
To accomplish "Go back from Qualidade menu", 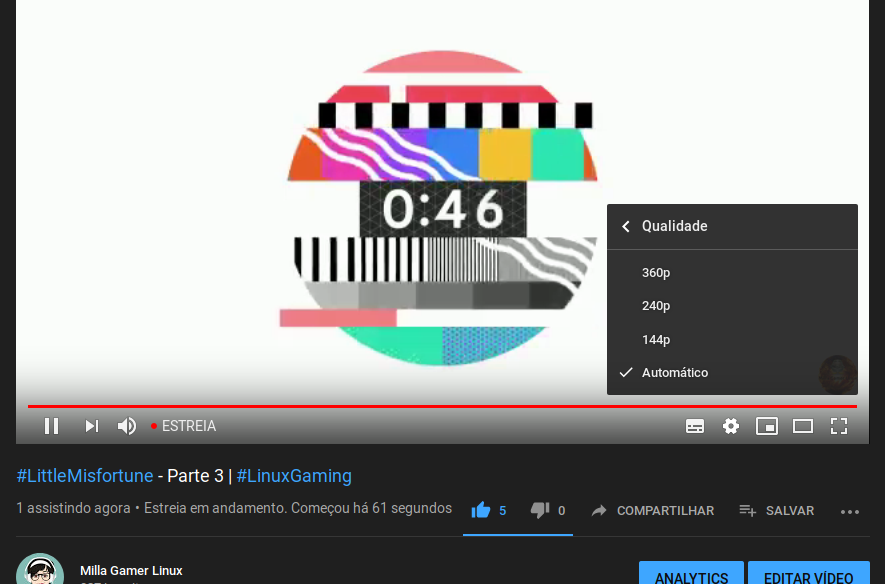I will [625, 226].
